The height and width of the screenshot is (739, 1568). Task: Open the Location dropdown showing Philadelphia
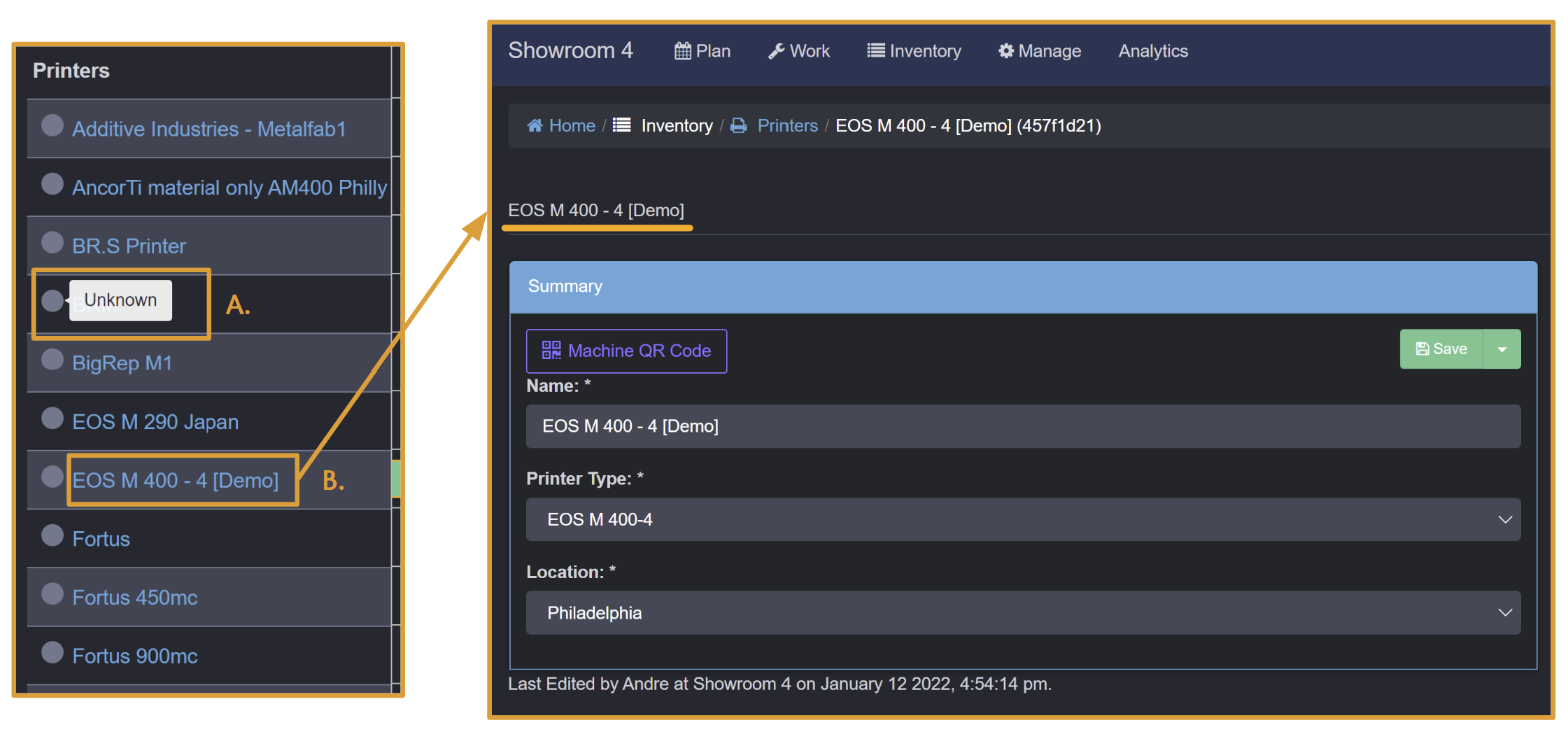1023,612
